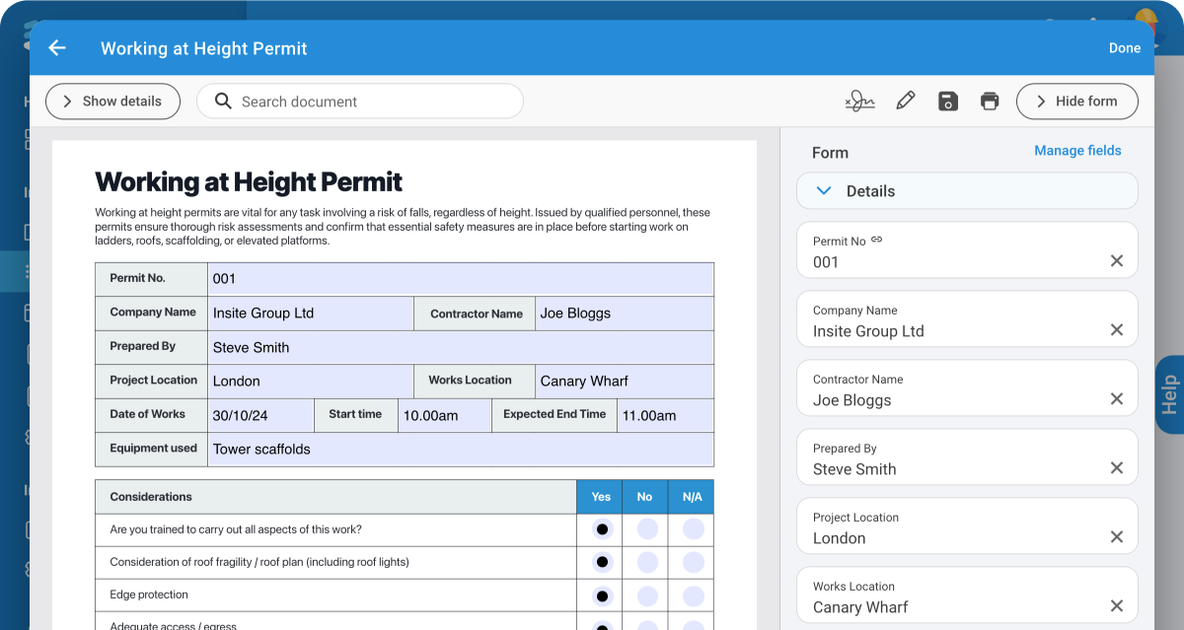This screenshot has width=1184, height=630.
Task: Save the permit using the floppy disk icon
Action: point(947,100)
